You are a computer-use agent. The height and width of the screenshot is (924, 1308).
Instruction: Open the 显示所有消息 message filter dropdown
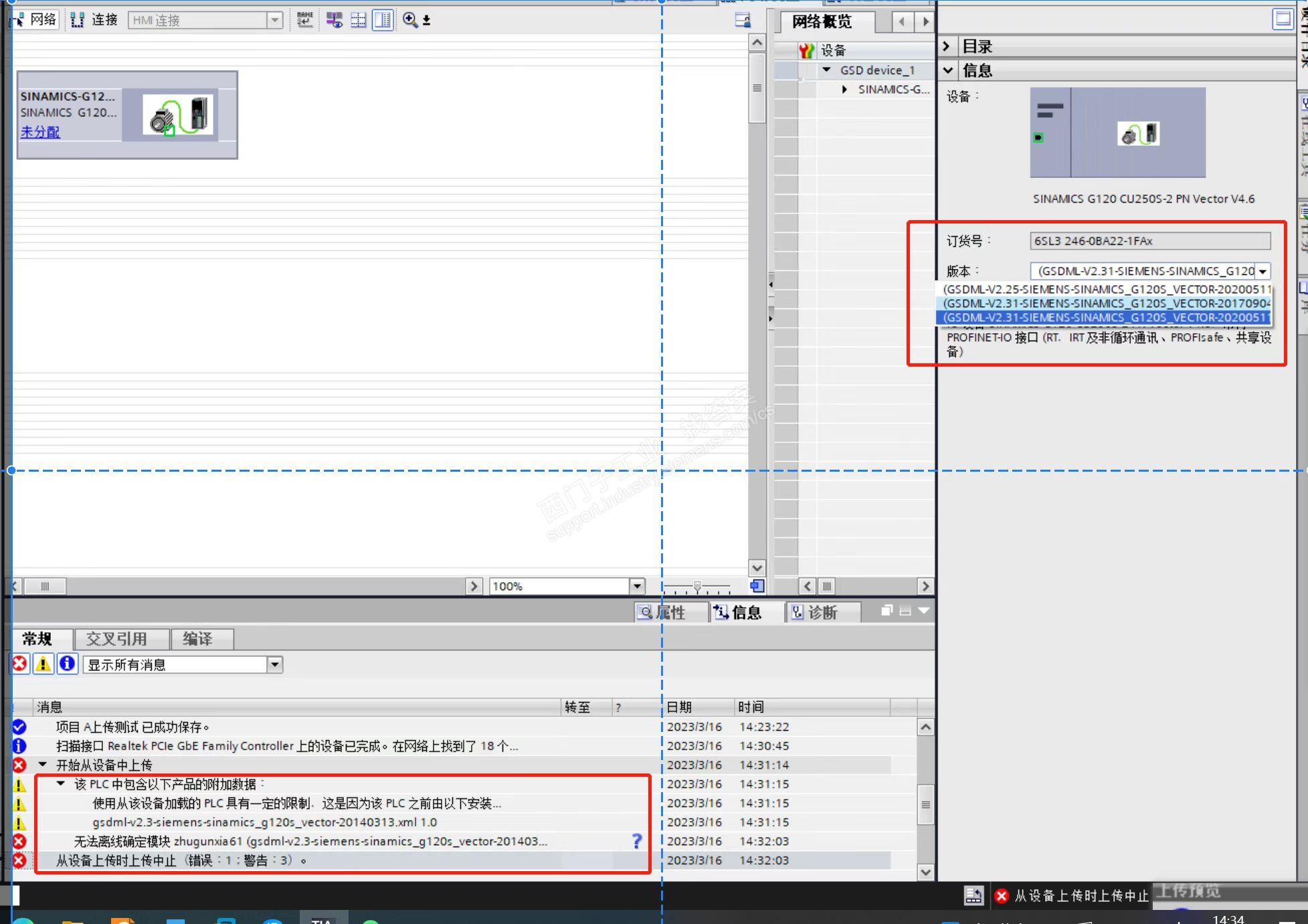(x=274, y=664)
